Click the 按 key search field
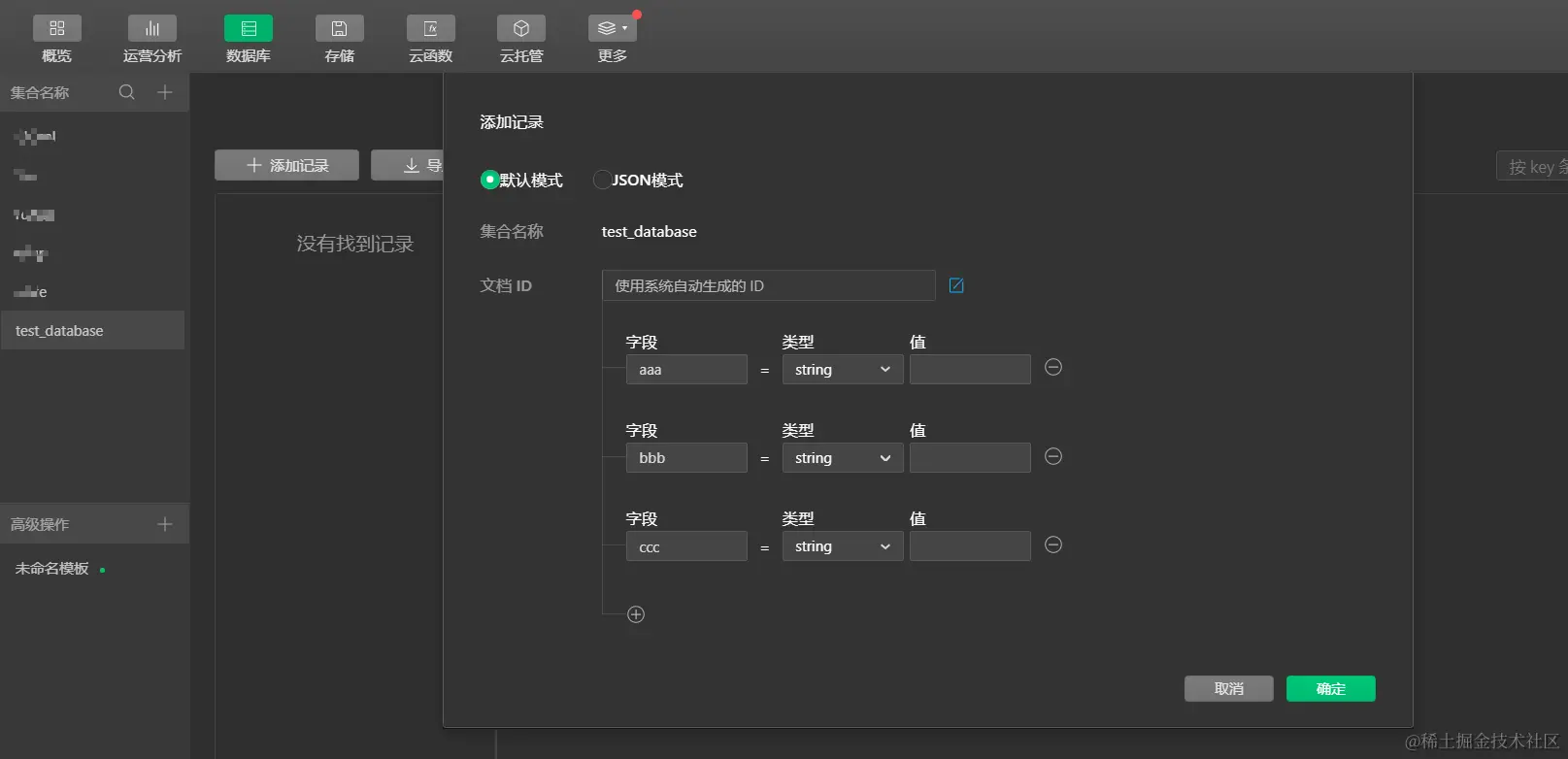Image resolution: width=1568 pixels, height=759 pixels. 1532,166
